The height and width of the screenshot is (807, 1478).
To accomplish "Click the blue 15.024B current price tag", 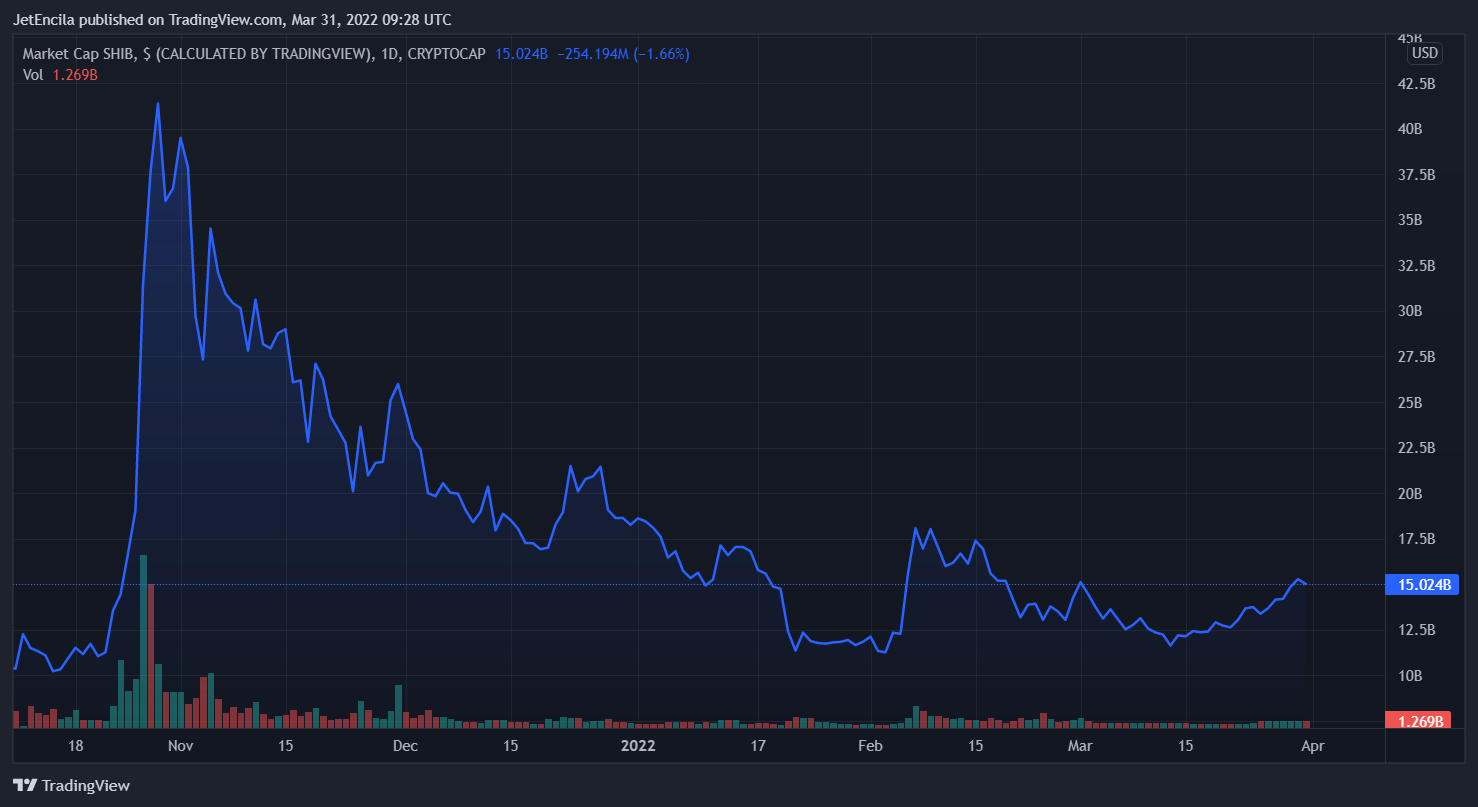I will coord(1419,585).
